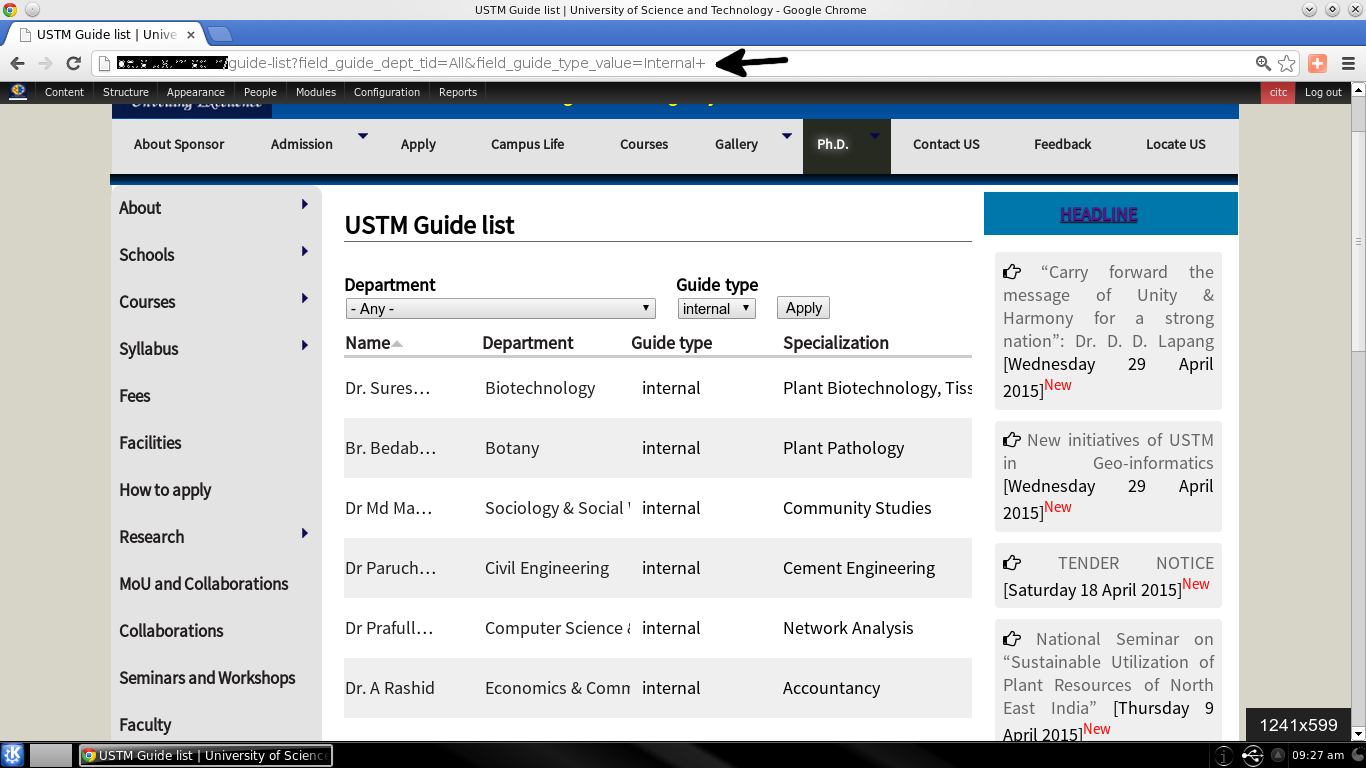Image resolution: width=1366 pixels, height=768 pixels.
Task: Click orange plus extension icon
Action: click(1317, 63)
